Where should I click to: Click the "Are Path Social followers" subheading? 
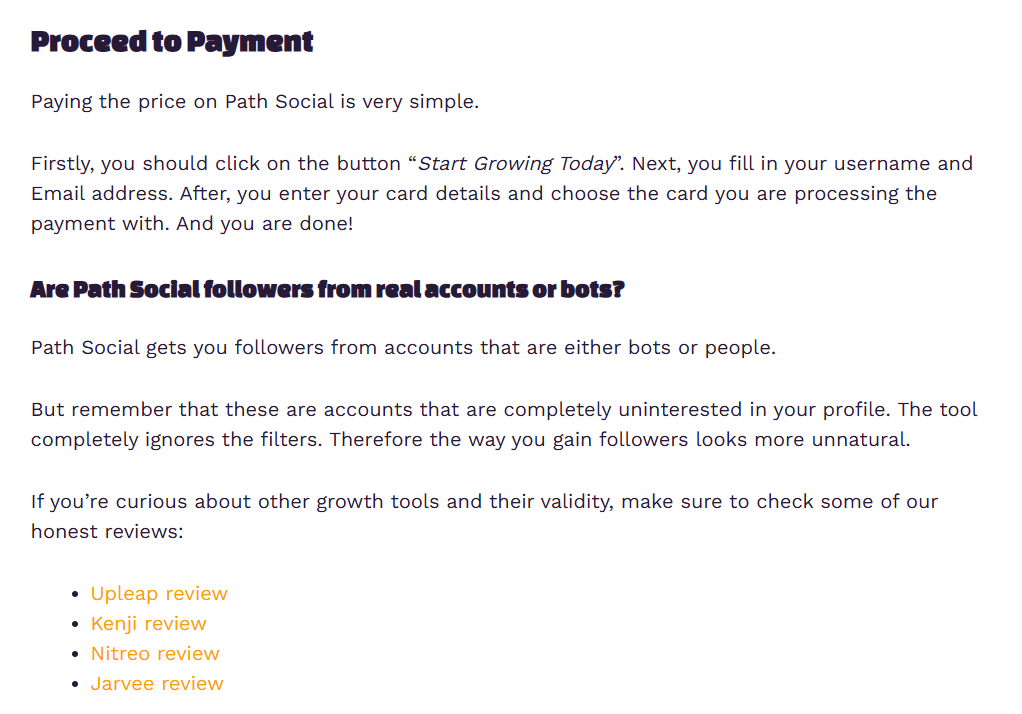point(327,290)
